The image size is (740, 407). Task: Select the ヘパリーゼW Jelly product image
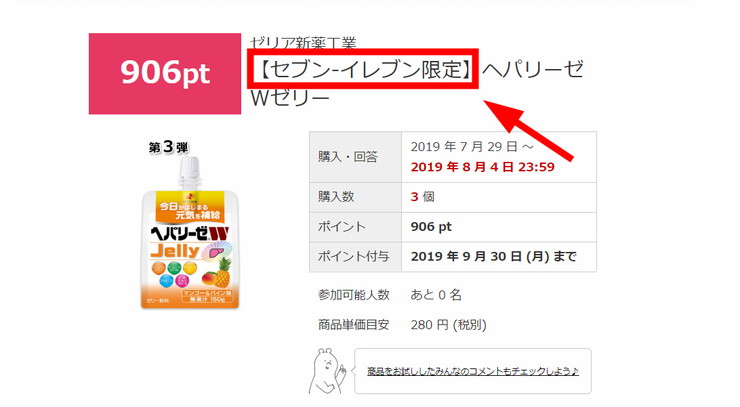(190, 232)
